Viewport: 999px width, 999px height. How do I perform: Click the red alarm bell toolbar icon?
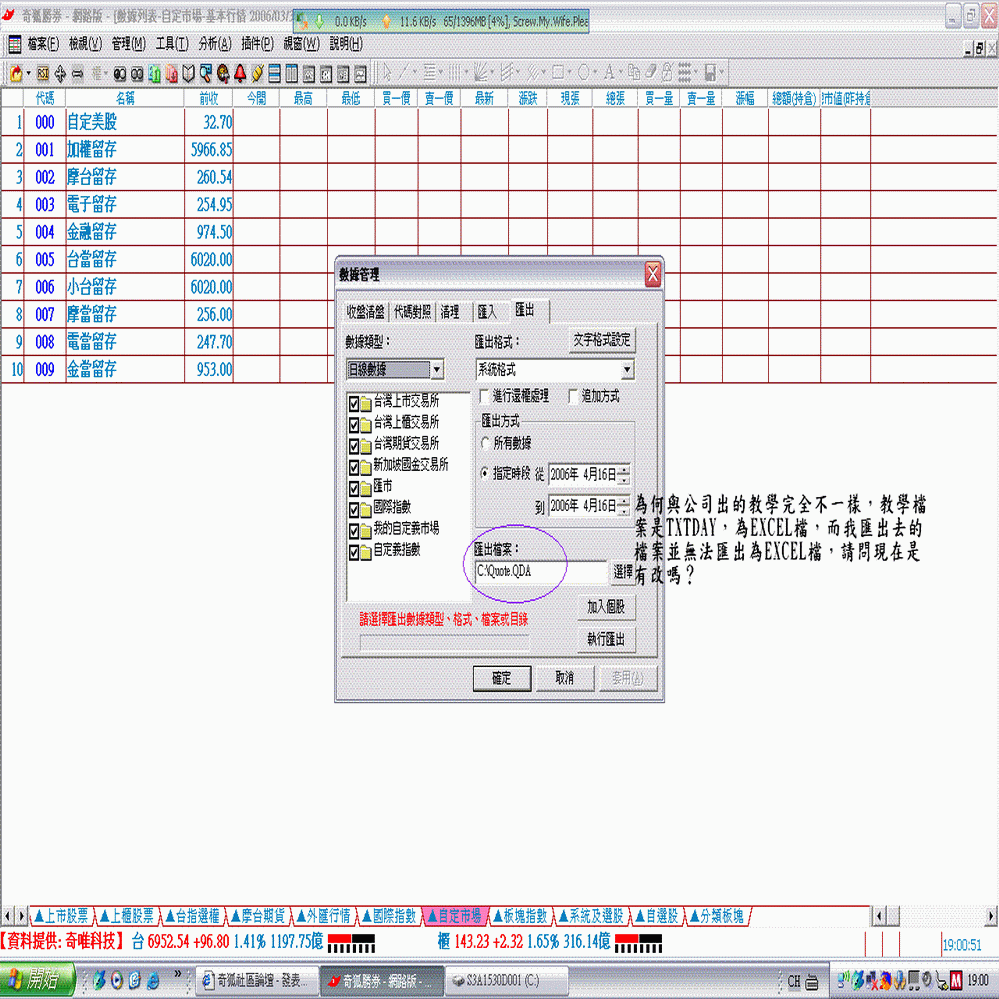coord(240,73)
